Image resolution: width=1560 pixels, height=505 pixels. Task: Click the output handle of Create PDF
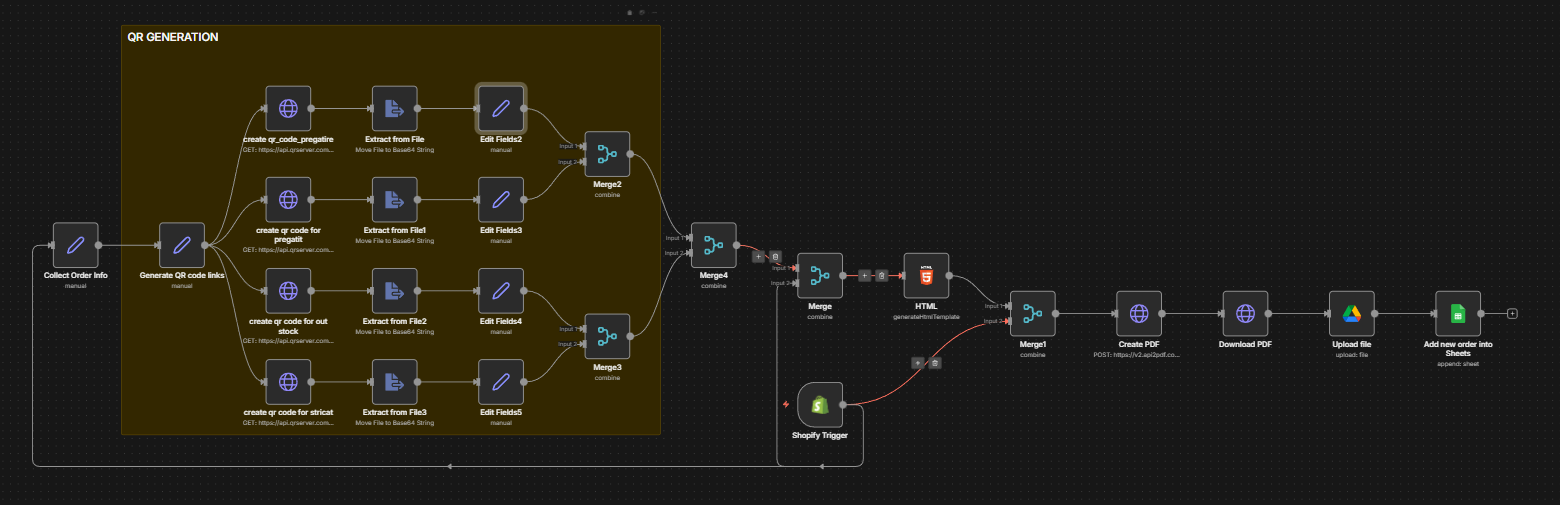1163,314
